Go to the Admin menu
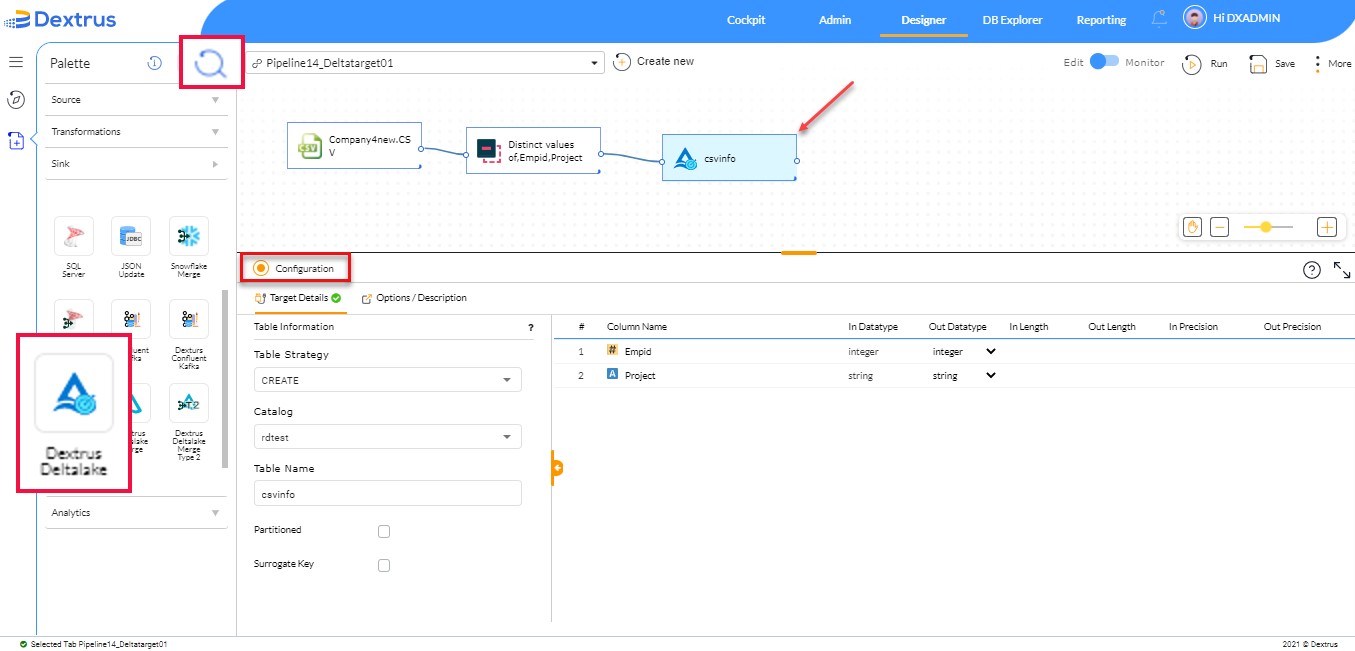 point(835,20)
